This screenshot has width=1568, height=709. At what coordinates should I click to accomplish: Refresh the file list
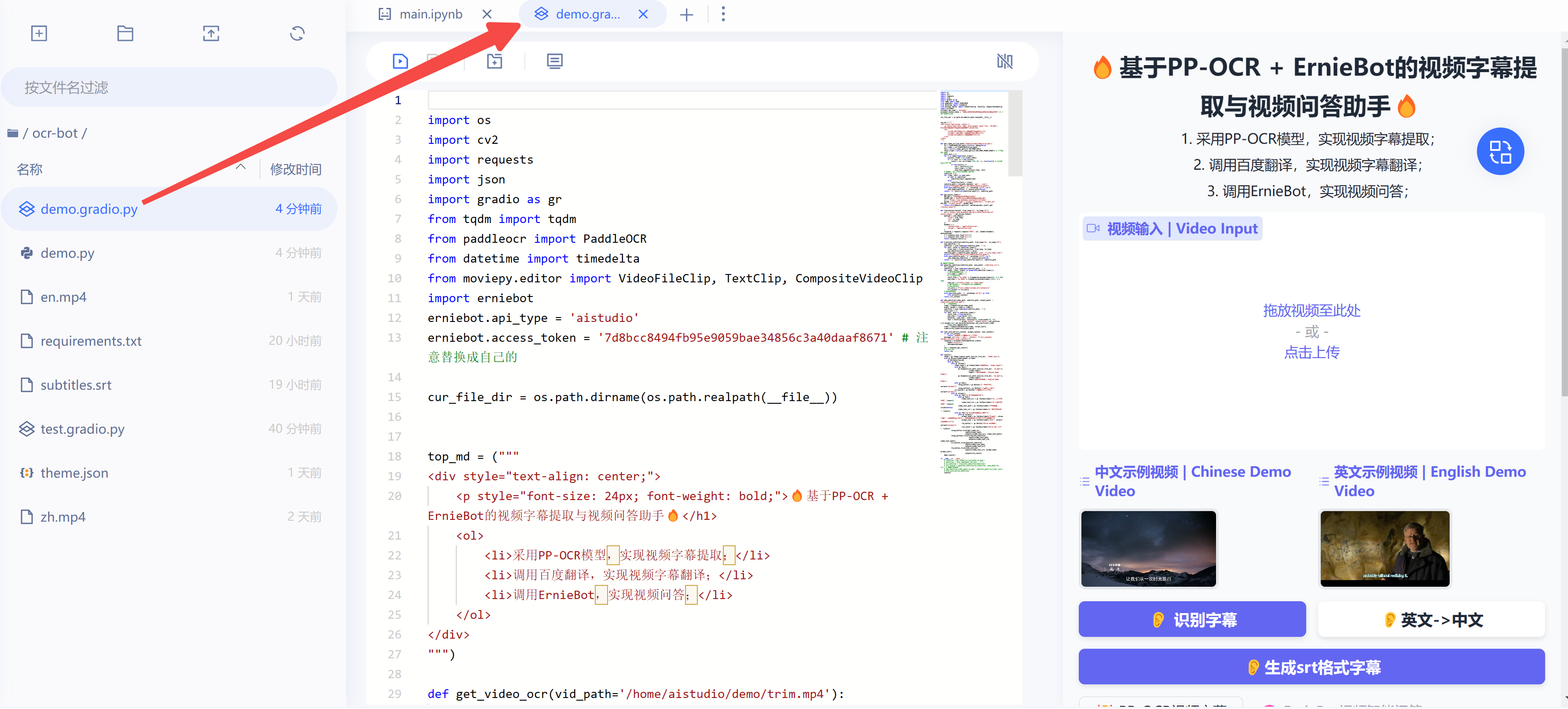[297, 33]
